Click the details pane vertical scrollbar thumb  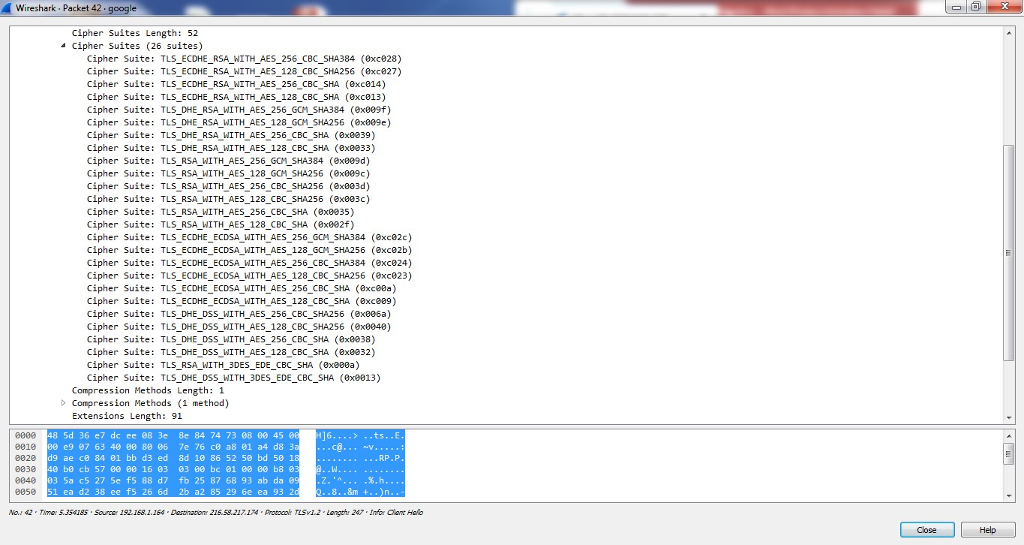click(x=1008, y=253)
